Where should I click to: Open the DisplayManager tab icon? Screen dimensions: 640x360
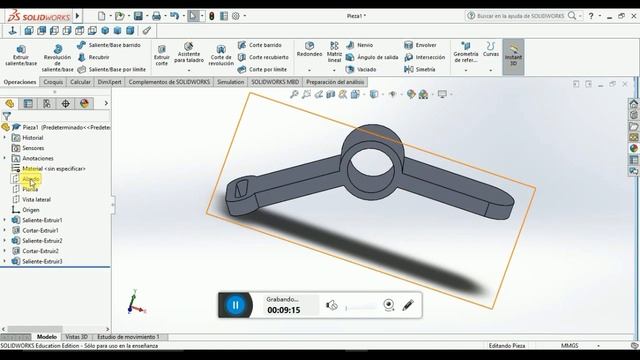pyautogui.click(x=84, y=104)
